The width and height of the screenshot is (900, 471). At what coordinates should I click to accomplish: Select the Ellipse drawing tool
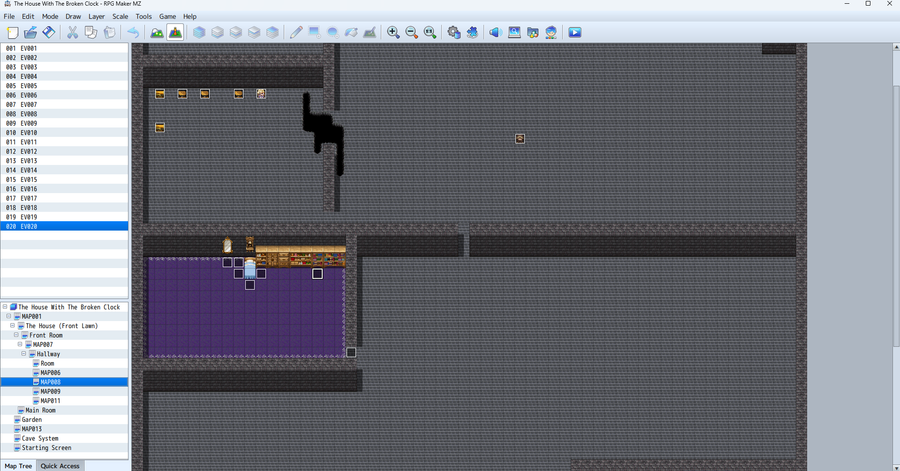click(332, 33)
